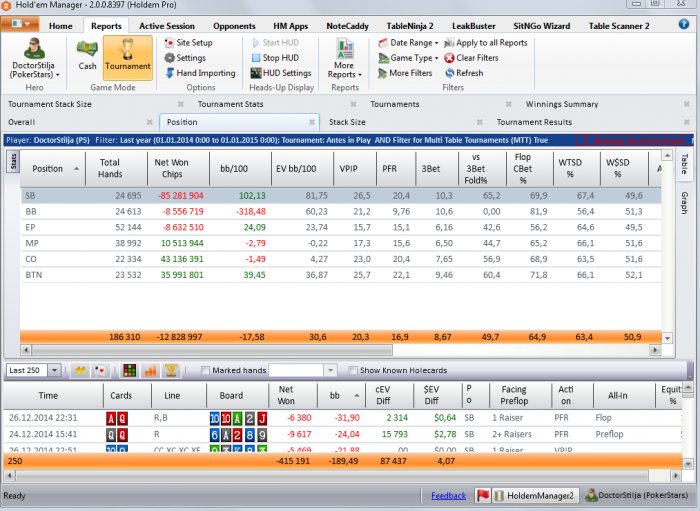700x511 pixels.
Task: Open the Stack Size report tab
Action: [347, 122]
